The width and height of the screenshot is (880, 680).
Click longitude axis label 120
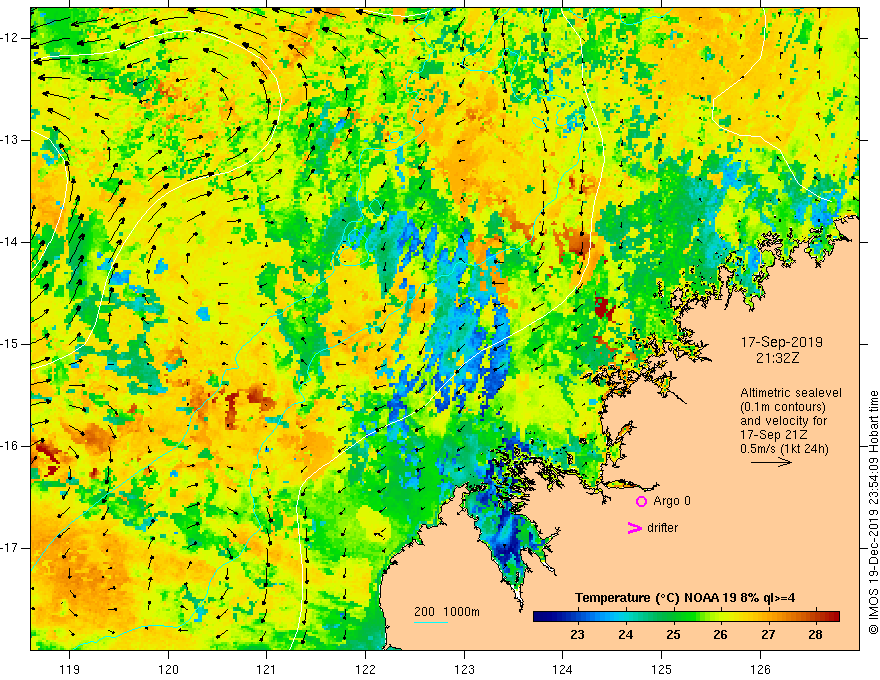pos(168,669)
